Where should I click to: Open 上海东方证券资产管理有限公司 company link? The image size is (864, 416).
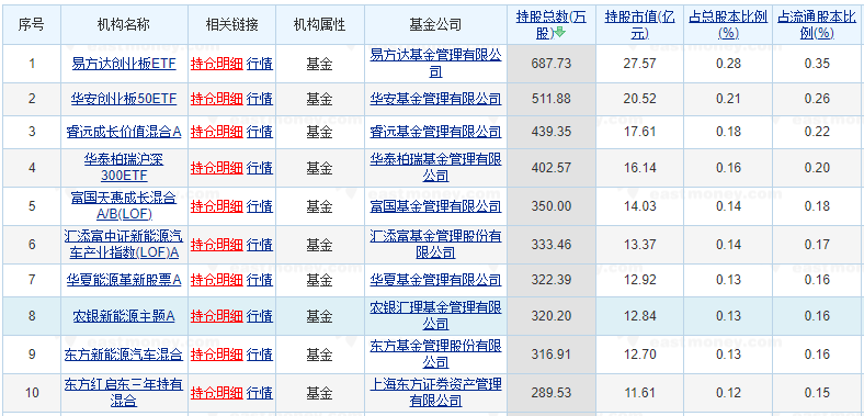[x=435, y=391]
